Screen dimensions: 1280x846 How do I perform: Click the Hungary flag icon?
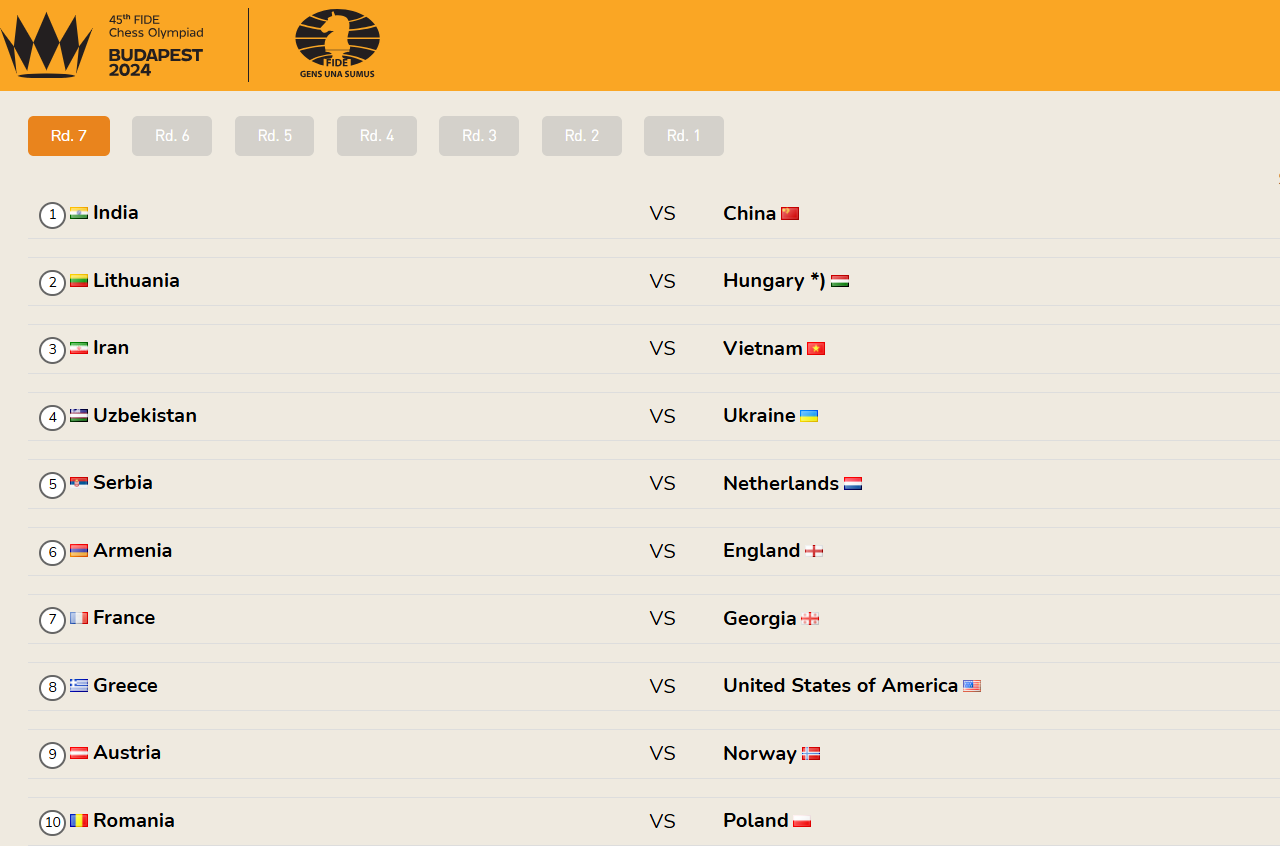click(x=840, y=281)
